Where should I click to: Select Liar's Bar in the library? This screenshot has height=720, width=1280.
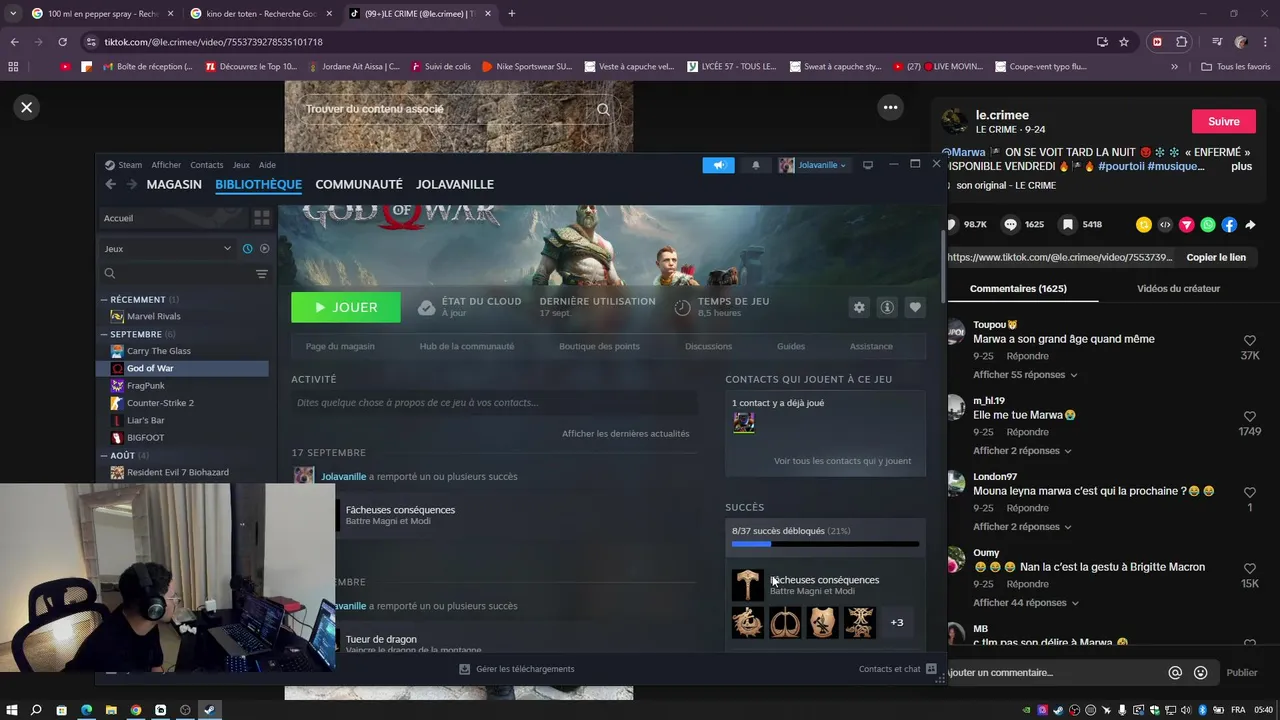coord(146,420)
